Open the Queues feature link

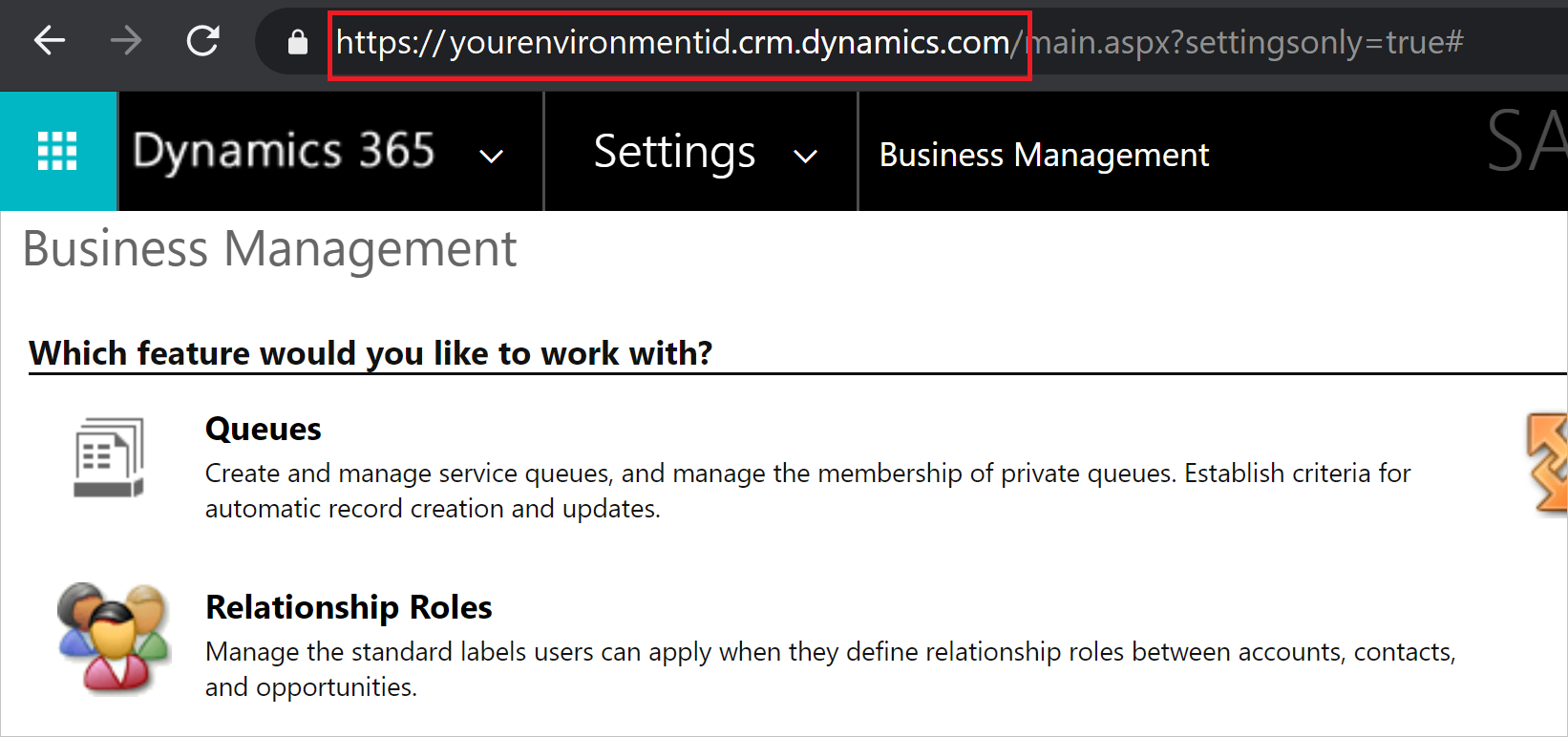(263, 429)
